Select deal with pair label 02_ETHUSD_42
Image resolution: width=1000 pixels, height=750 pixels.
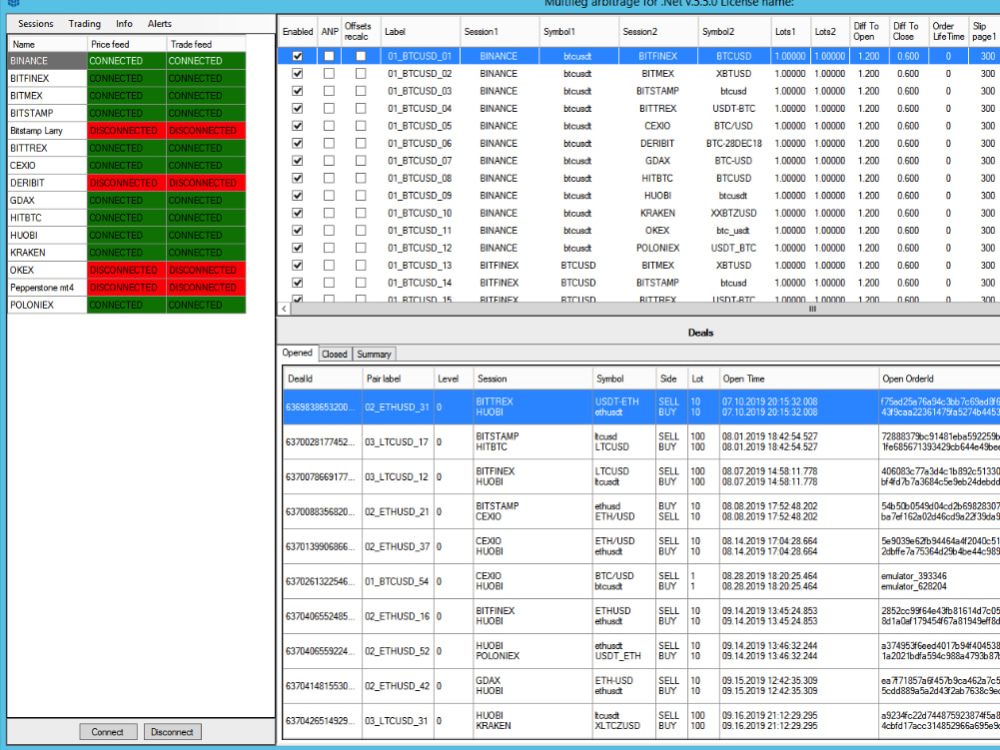click(x=397, y=686)
